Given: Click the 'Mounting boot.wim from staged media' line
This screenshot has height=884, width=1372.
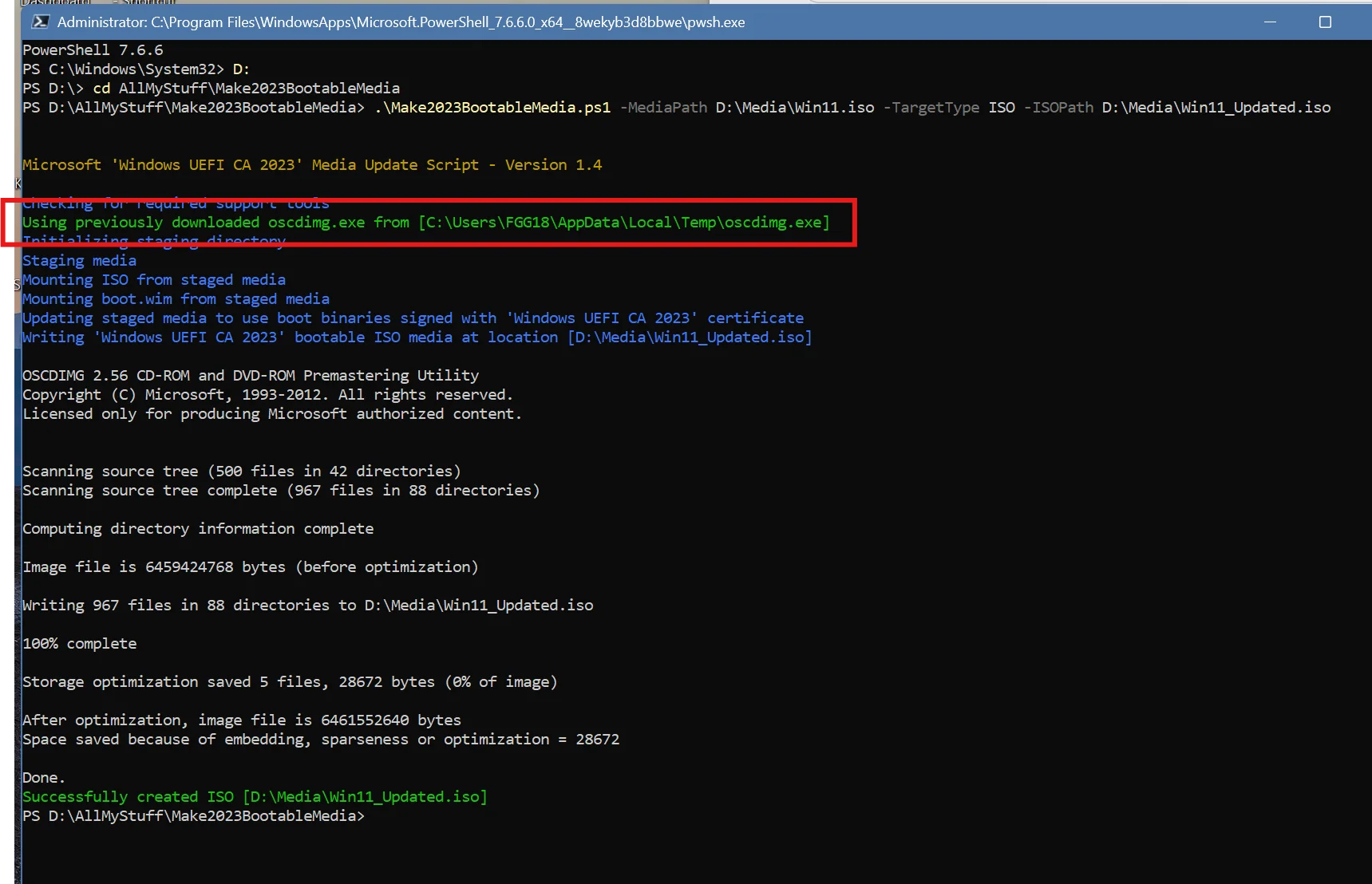Looking at the screenshot, I should [x=176, y=299].
